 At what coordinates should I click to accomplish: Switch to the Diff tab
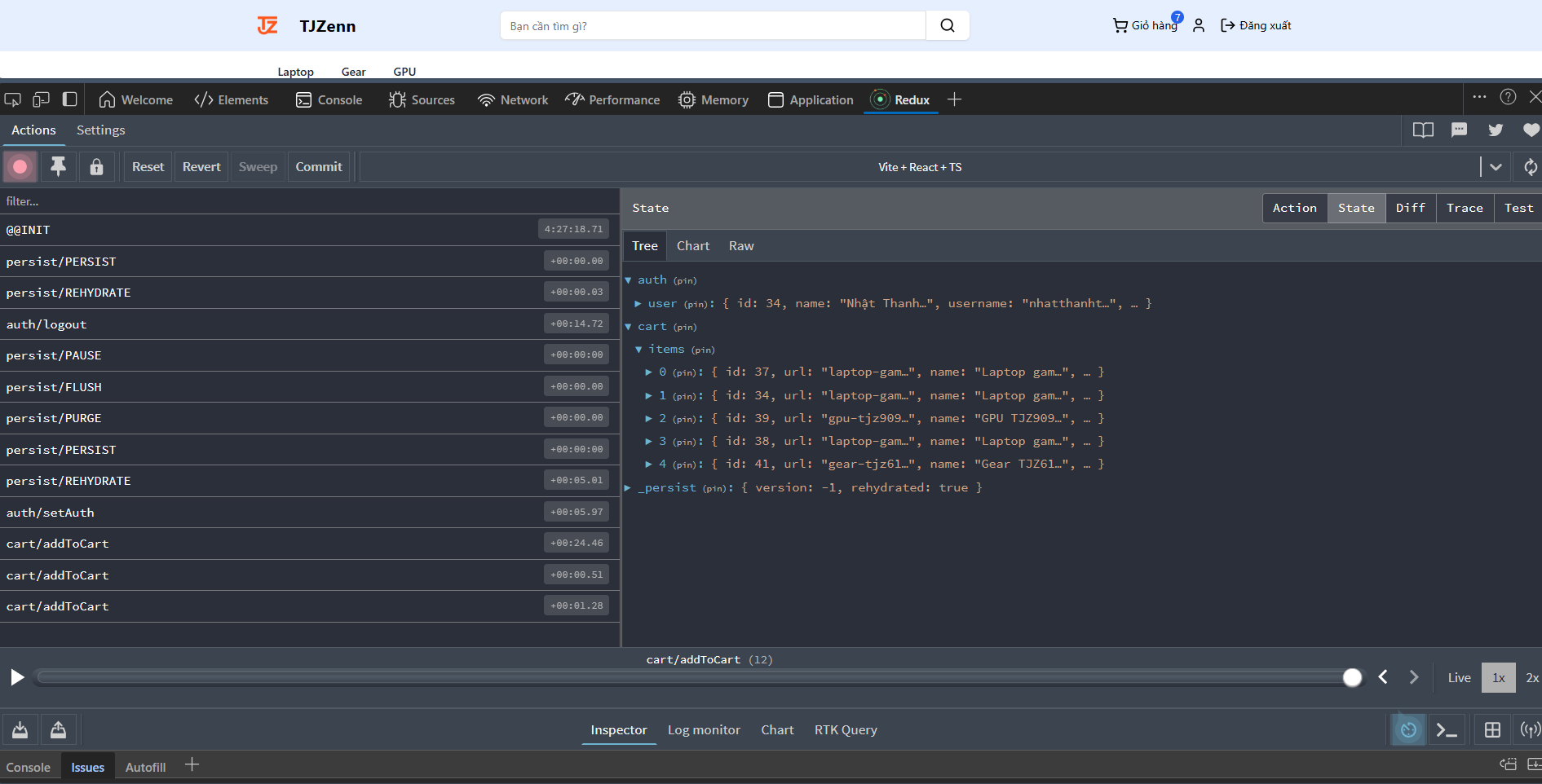point(1410,209)
